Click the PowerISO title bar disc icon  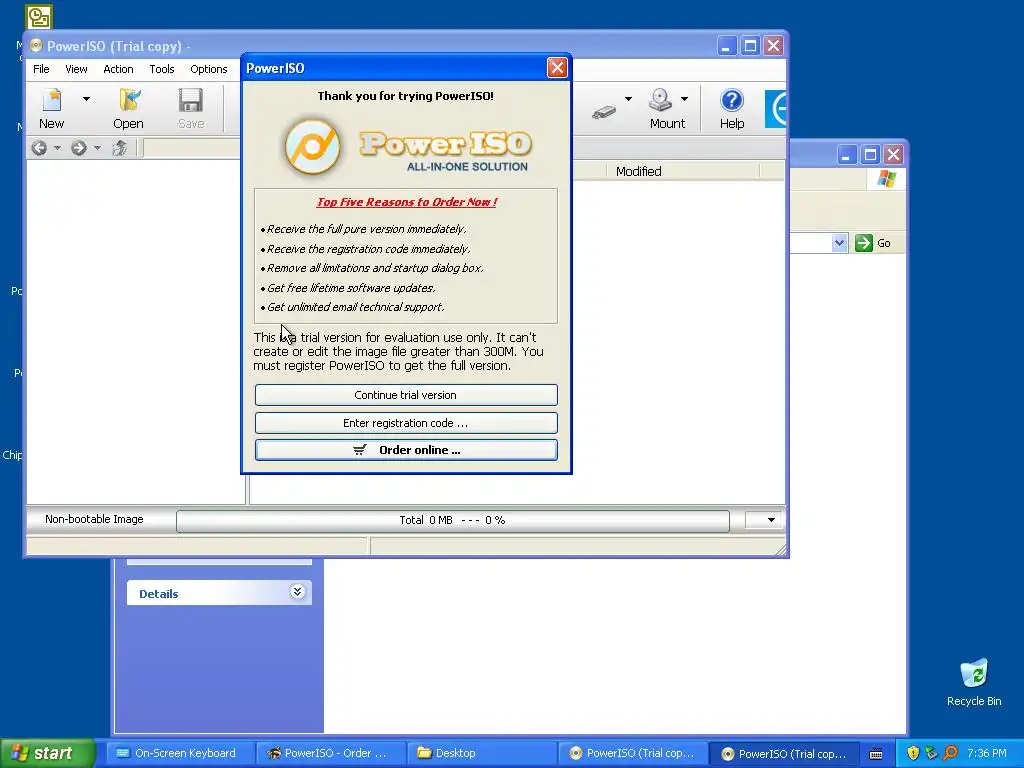pyautogui.click(x=36, y=46)
